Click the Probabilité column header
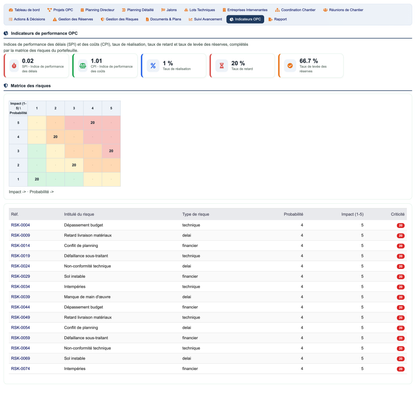Viewport: 416px width, 398px height. click(293, 214)
